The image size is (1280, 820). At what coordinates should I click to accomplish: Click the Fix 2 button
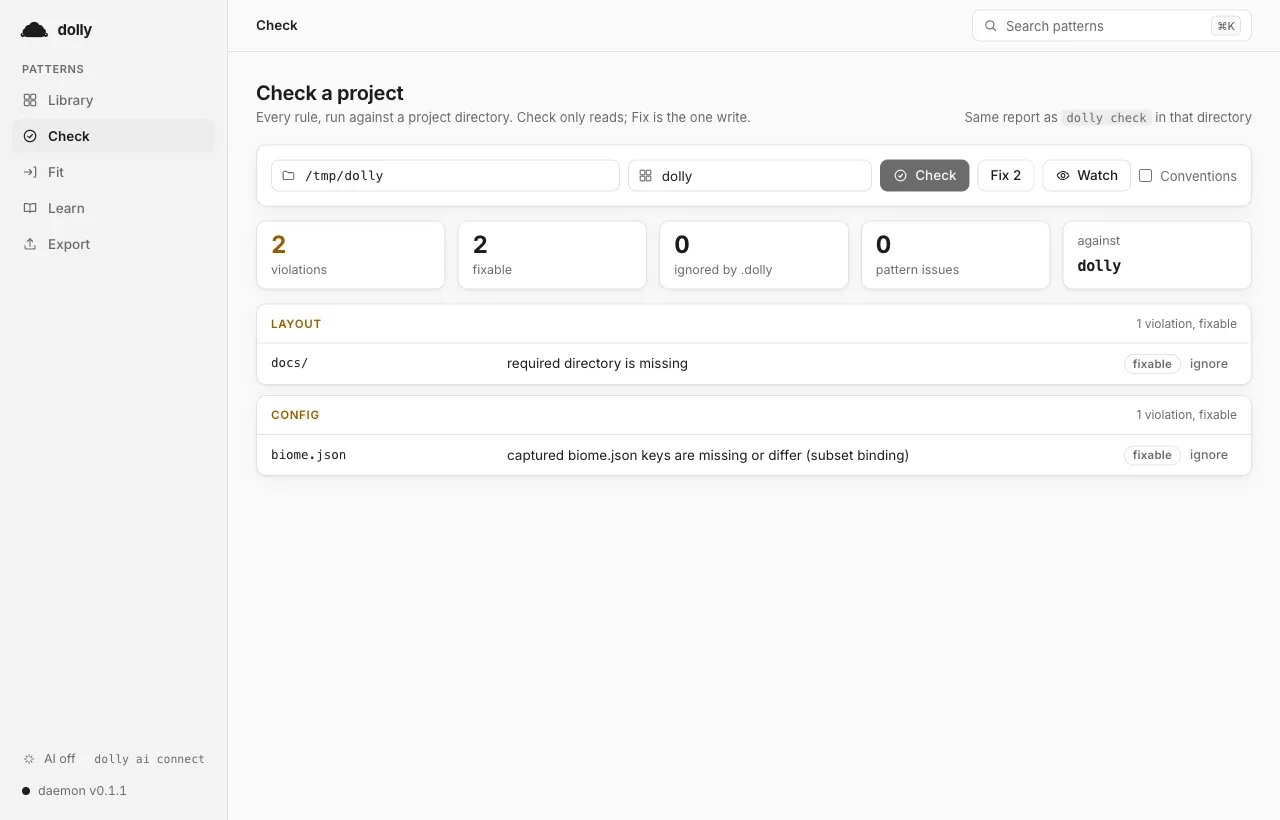coord(1006,175)
